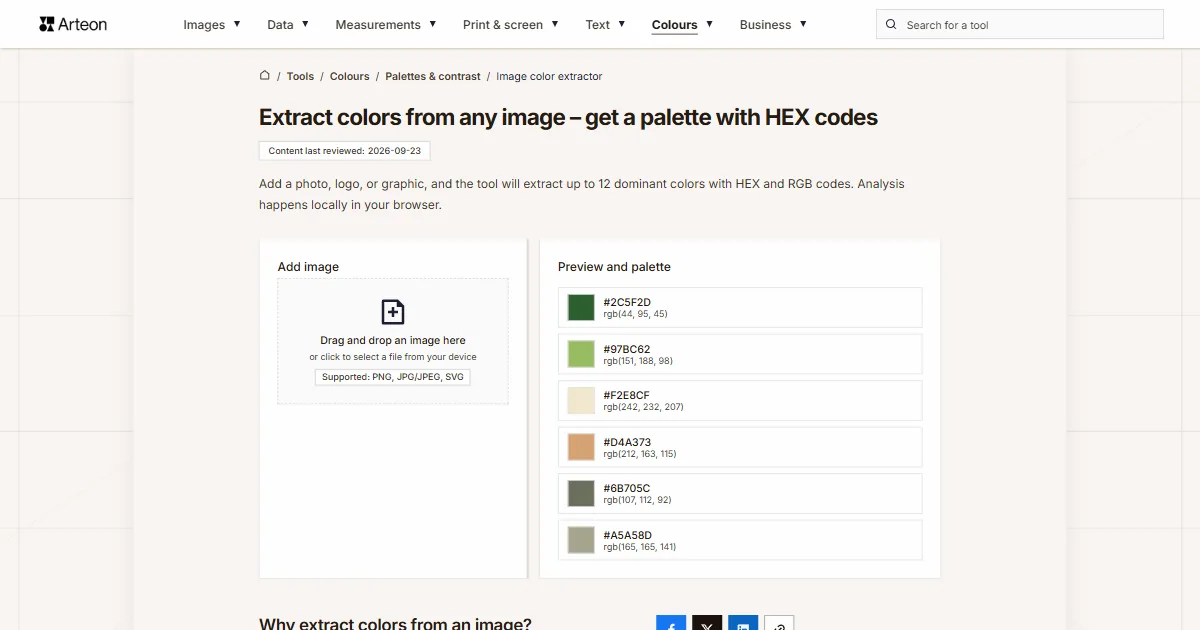Select the #2C5F2D dark green swatch
The height and width of the screenshot is (630, 1200).
(x=581, y=308)
